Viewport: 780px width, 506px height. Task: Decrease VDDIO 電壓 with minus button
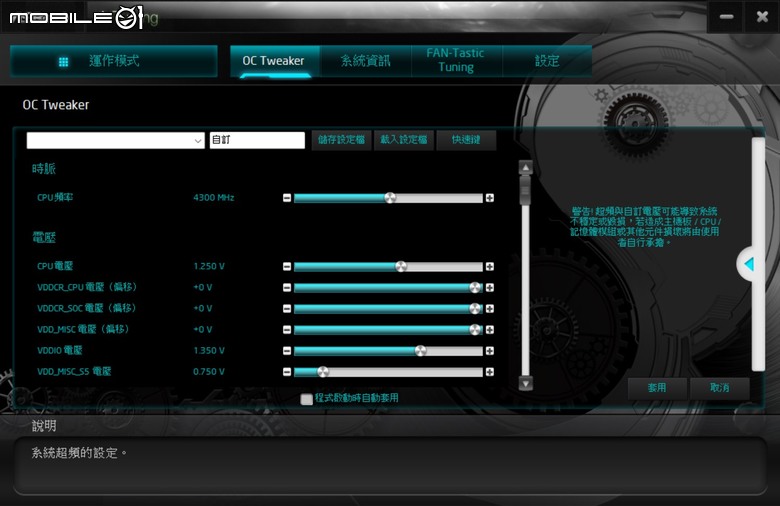click(x=287, y=351)
